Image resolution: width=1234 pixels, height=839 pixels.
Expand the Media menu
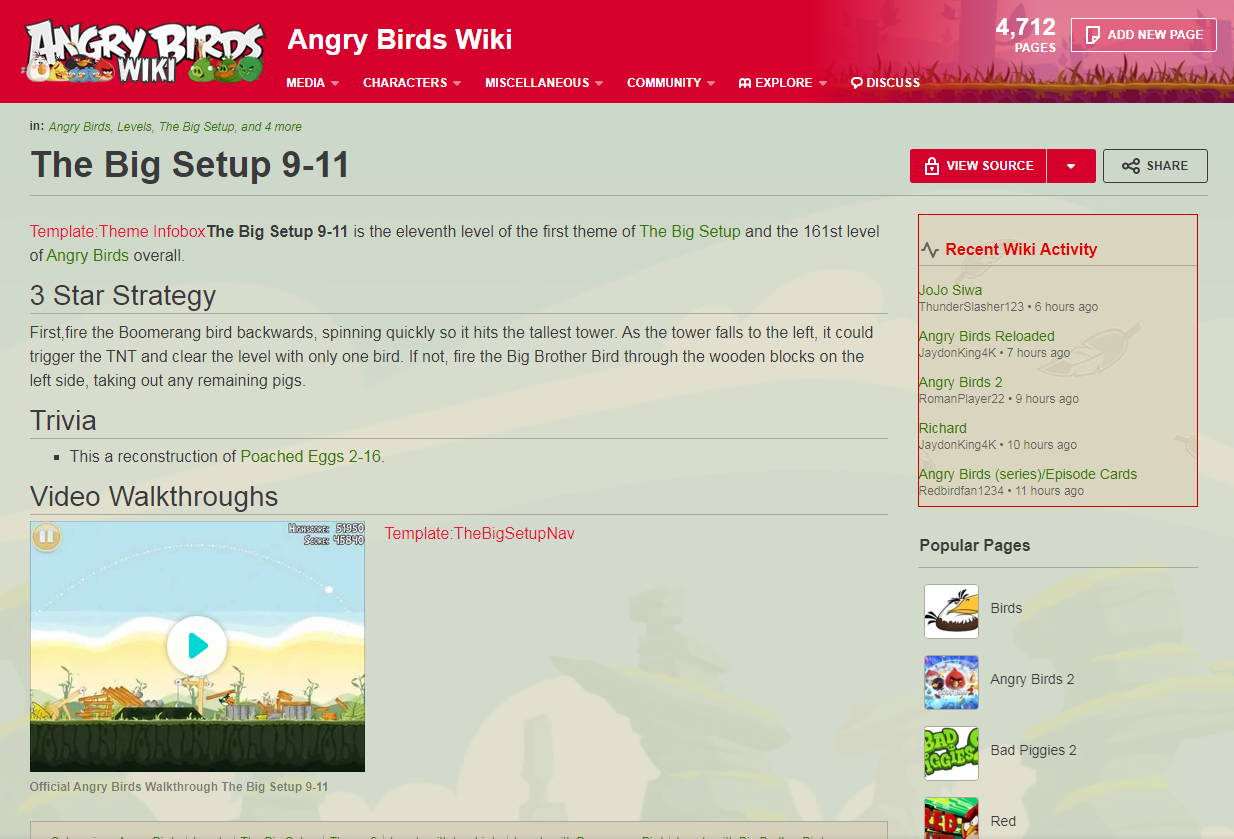pyautogui.click(x=313, y=83)
